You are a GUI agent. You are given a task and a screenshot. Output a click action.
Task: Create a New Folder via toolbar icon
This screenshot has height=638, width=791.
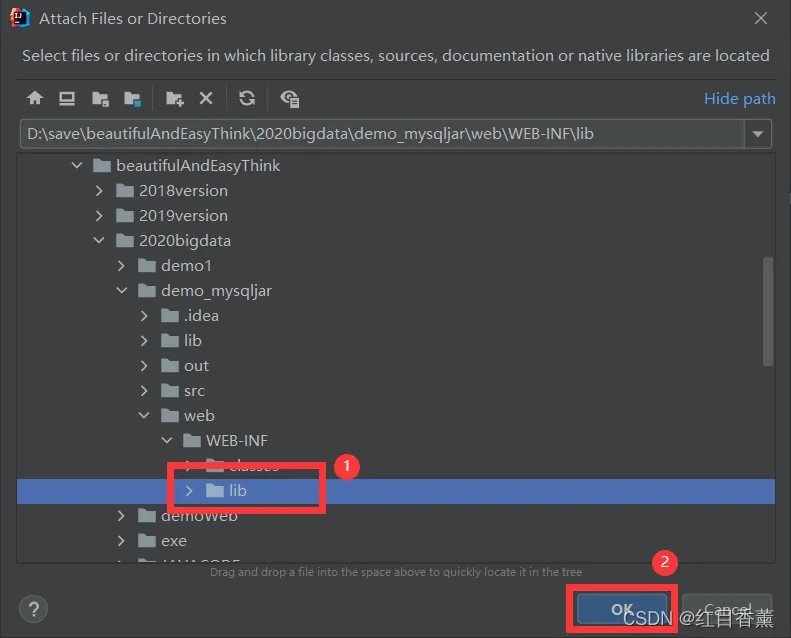pyautogui.click(x=175, y=98)
